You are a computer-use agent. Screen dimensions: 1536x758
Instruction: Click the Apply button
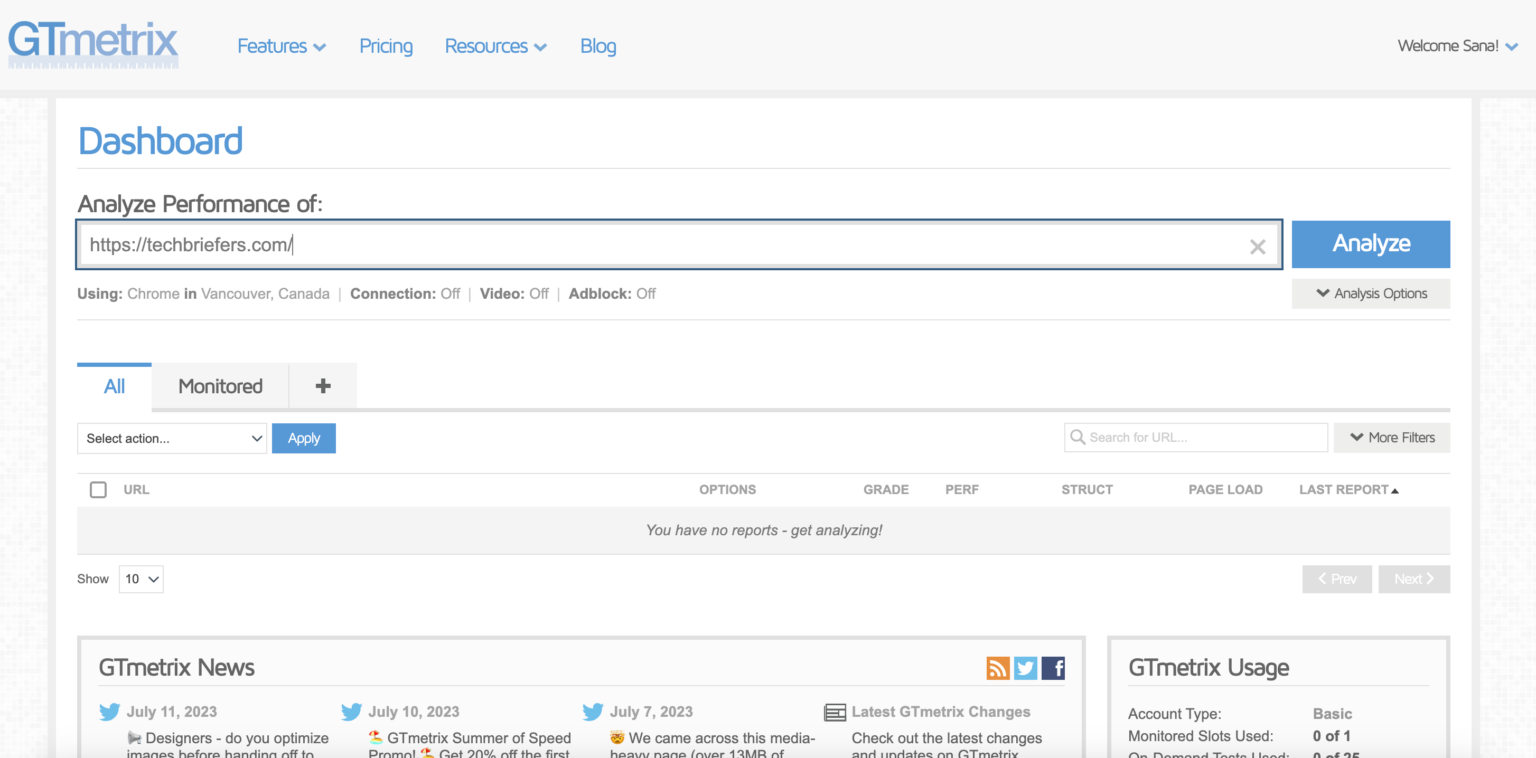tap(303, 438)
